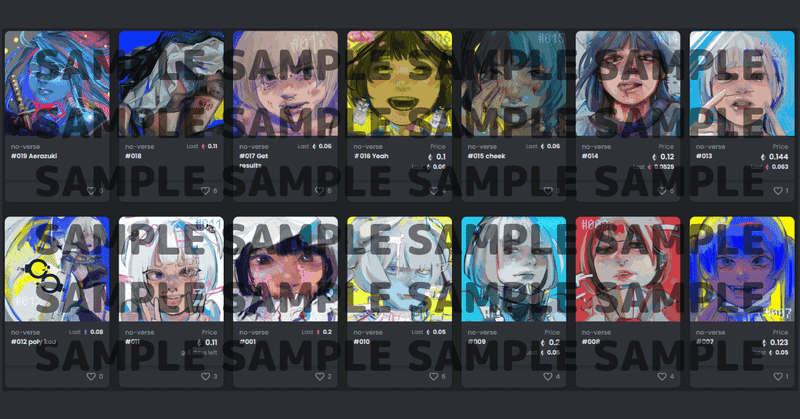
Task: Open the #016 Yeah yellow artwork thumbnail
Action: click(x=399, y=84)
